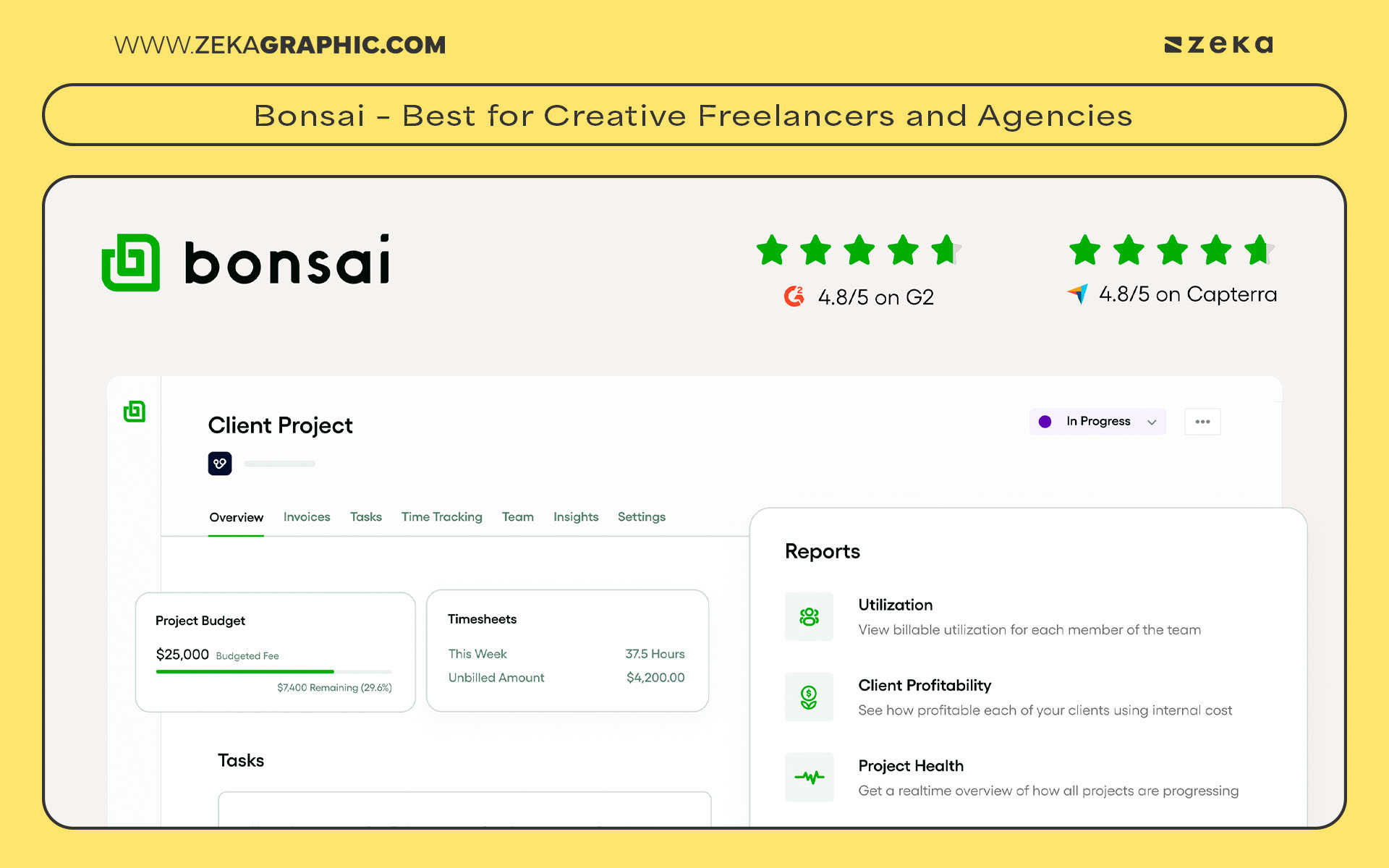This screenshot has width=1389, height=868.
Task: Open the ellipsis more options menu
Action: pyautogui.click(x=1202, y=421)
